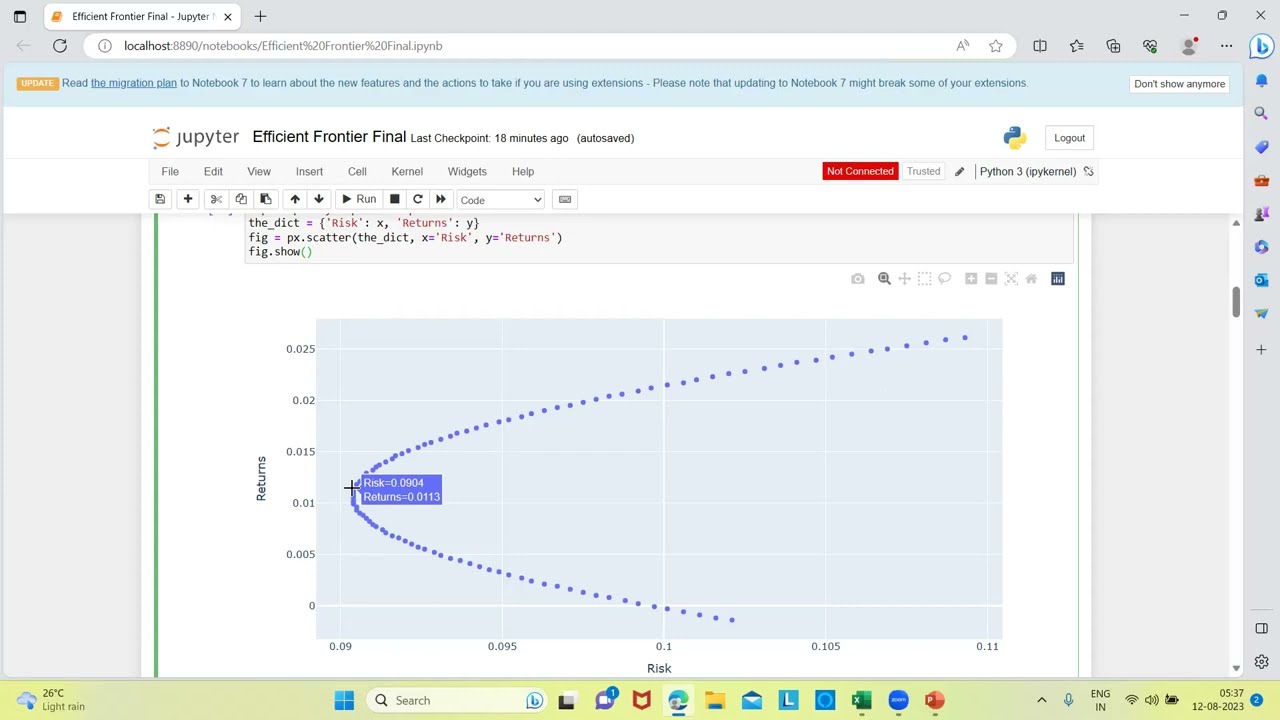
Task: Open a new browser tab
Action: pos(260,16)
